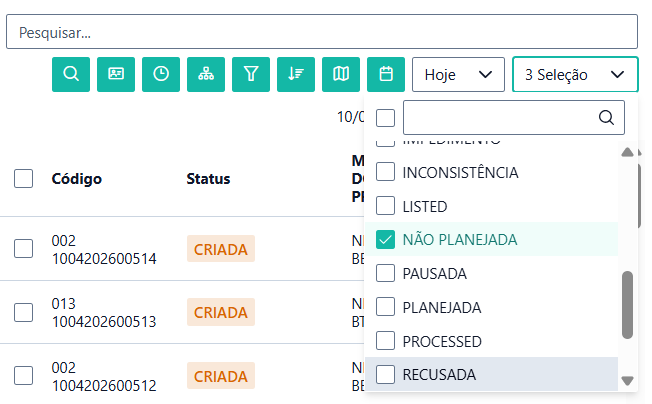This screenshot has width=652, height=404.
Task: Uncheck the NÃO PLANEJADA option
Action: [386, 240]
